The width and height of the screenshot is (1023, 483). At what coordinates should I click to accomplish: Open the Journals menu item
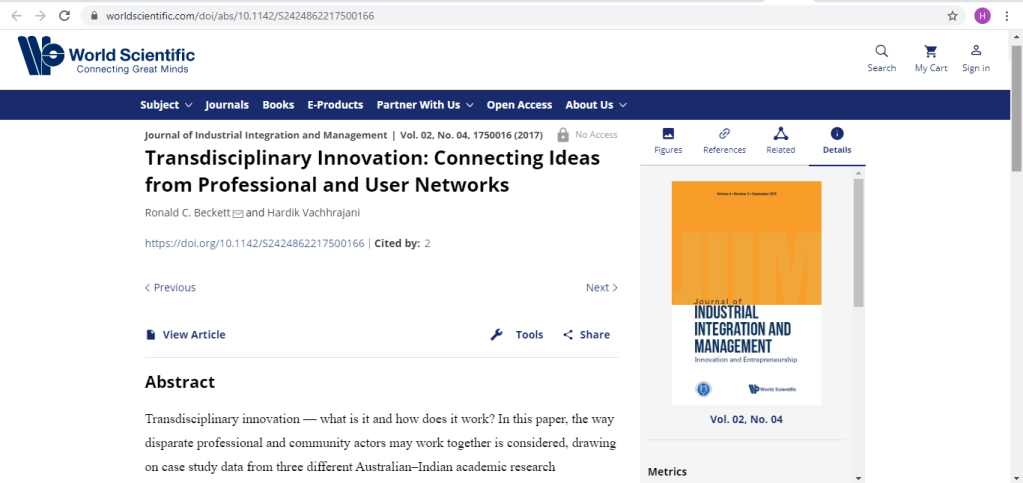click(227, 105)
